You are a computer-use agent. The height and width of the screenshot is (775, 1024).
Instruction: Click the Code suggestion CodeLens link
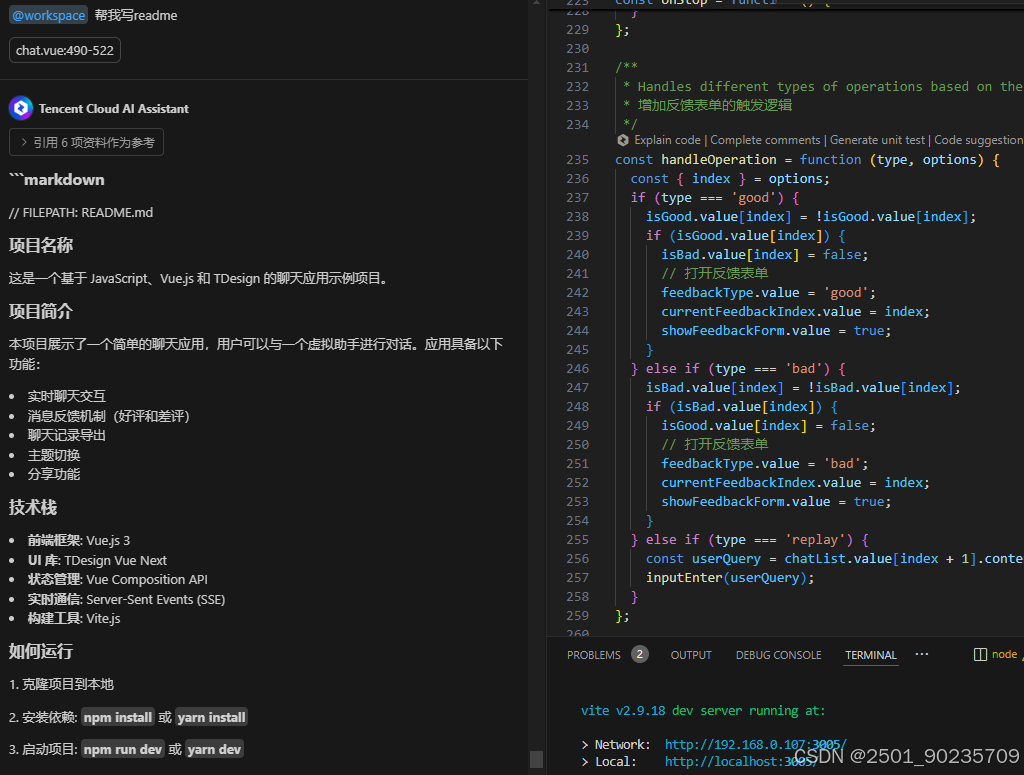(x=978, y=140)
